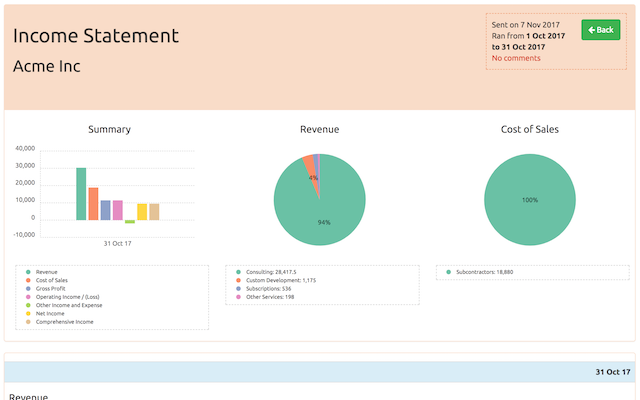Click the green Back button
Screen dimensions: 640x400
(600, 30)
